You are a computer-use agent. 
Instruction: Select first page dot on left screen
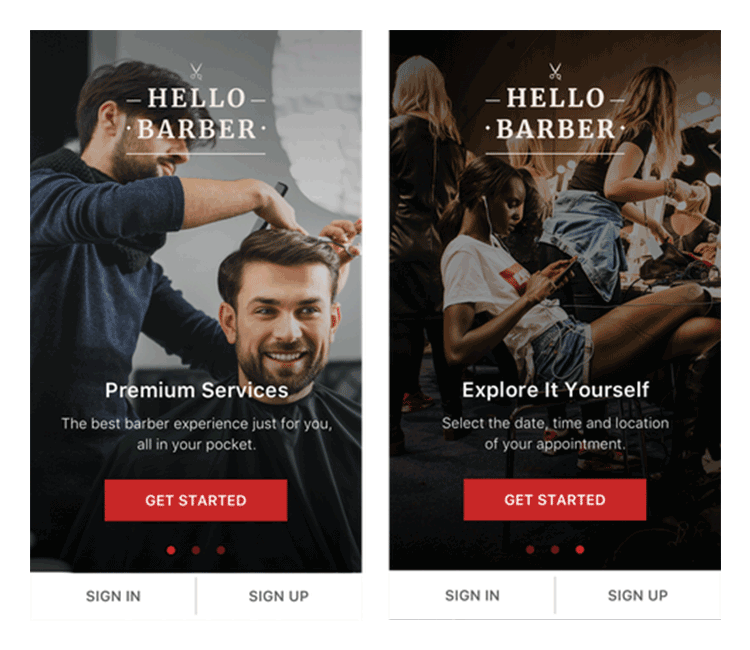(171, 550)
